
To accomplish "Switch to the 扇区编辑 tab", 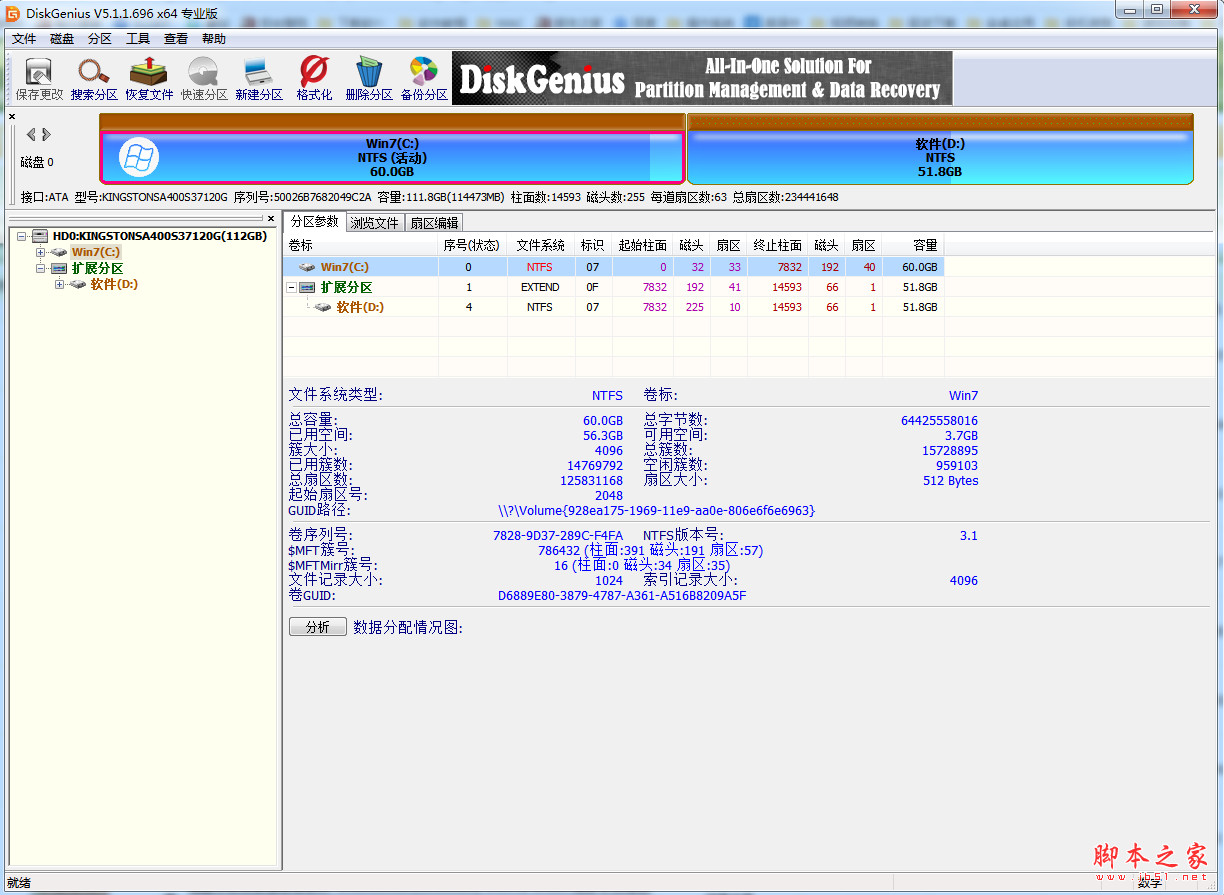I will pyautogui.click(x=434, y=223).
